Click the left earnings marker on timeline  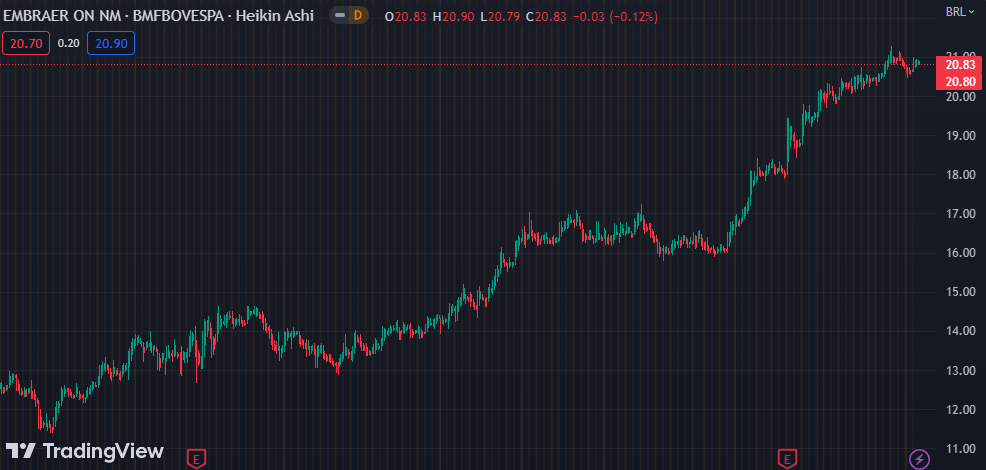coord(197,459)
